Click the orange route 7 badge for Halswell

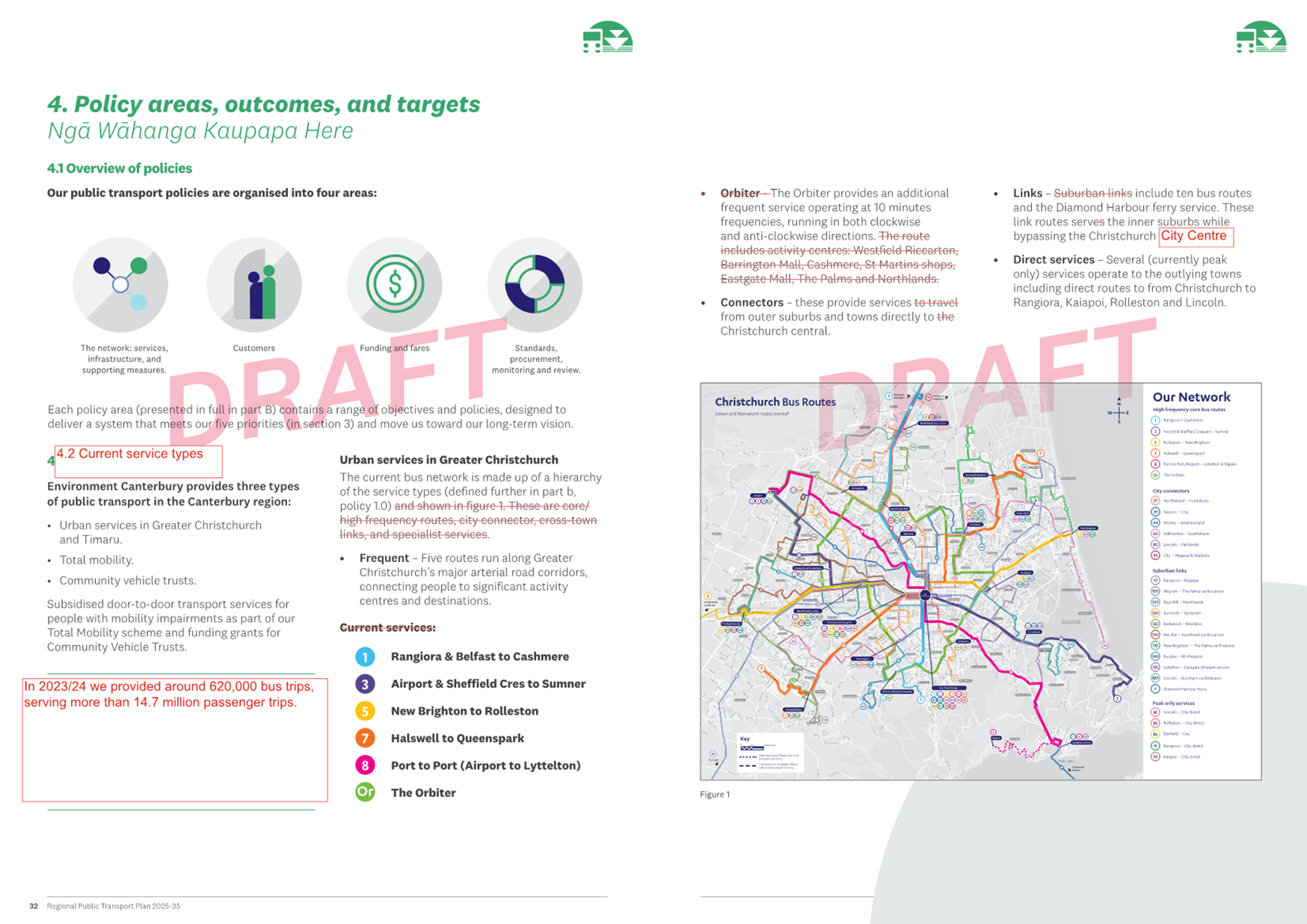(x=365, y=739)
